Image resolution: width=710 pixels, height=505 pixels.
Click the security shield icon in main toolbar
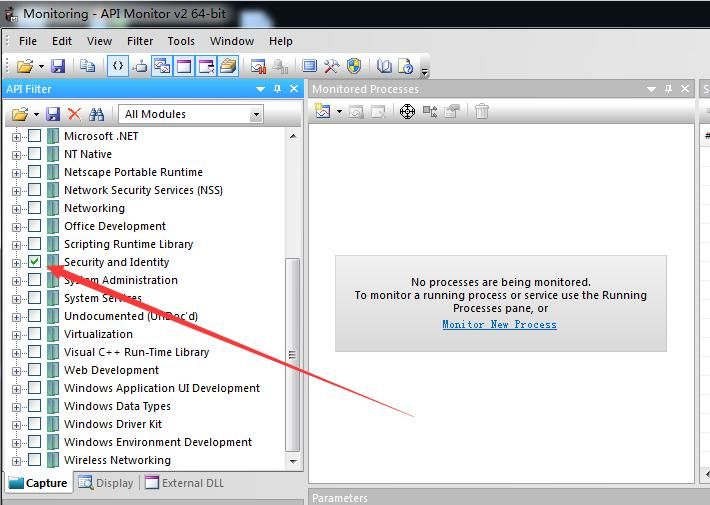pyautogui.click(x=354, y=66)
